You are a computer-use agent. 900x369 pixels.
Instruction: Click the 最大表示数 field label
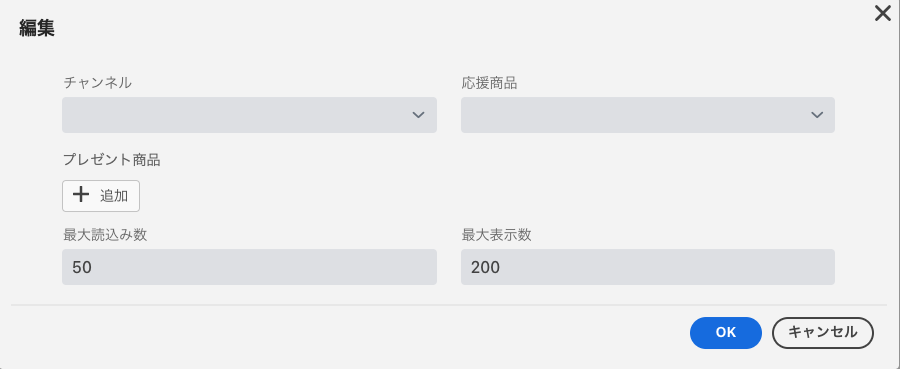pos(496,235)
